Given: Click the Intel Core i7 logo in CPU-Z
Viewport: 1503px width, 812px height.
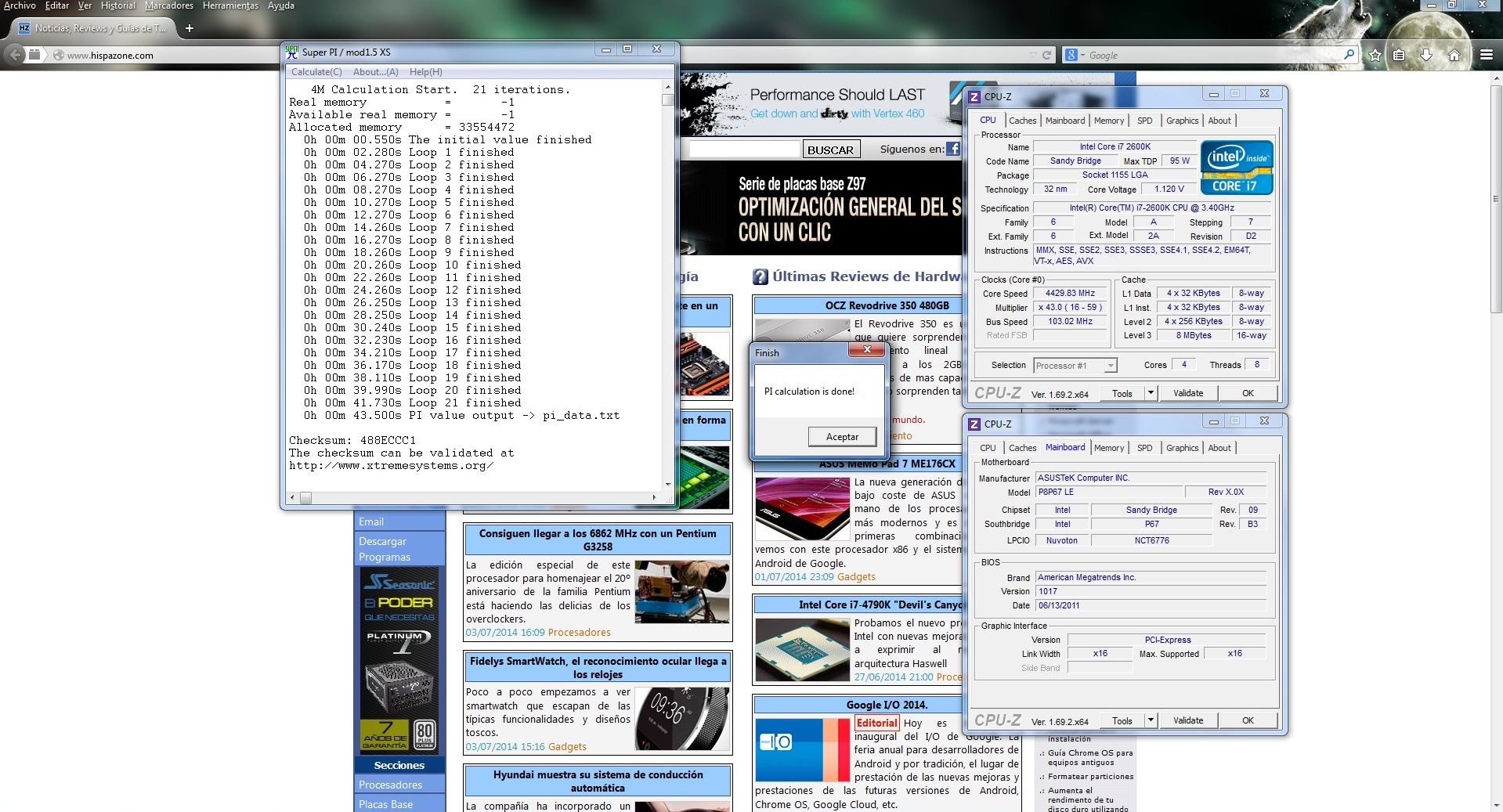Looking at the screenshot, I should tap(1237, 168).
